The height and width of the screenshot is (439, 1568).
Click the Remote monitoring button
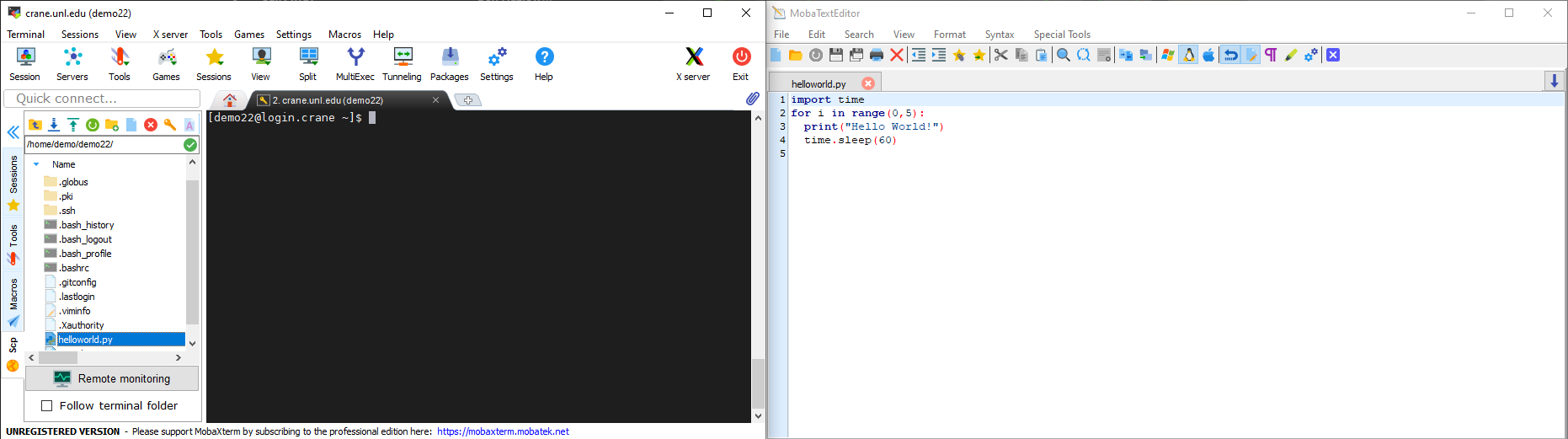112,379
